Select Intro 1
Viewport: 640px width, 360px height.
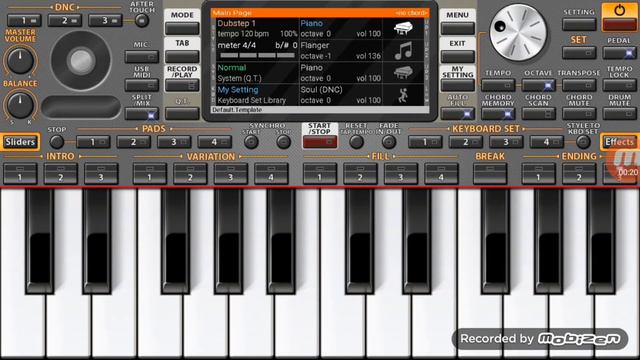(20, 173)
